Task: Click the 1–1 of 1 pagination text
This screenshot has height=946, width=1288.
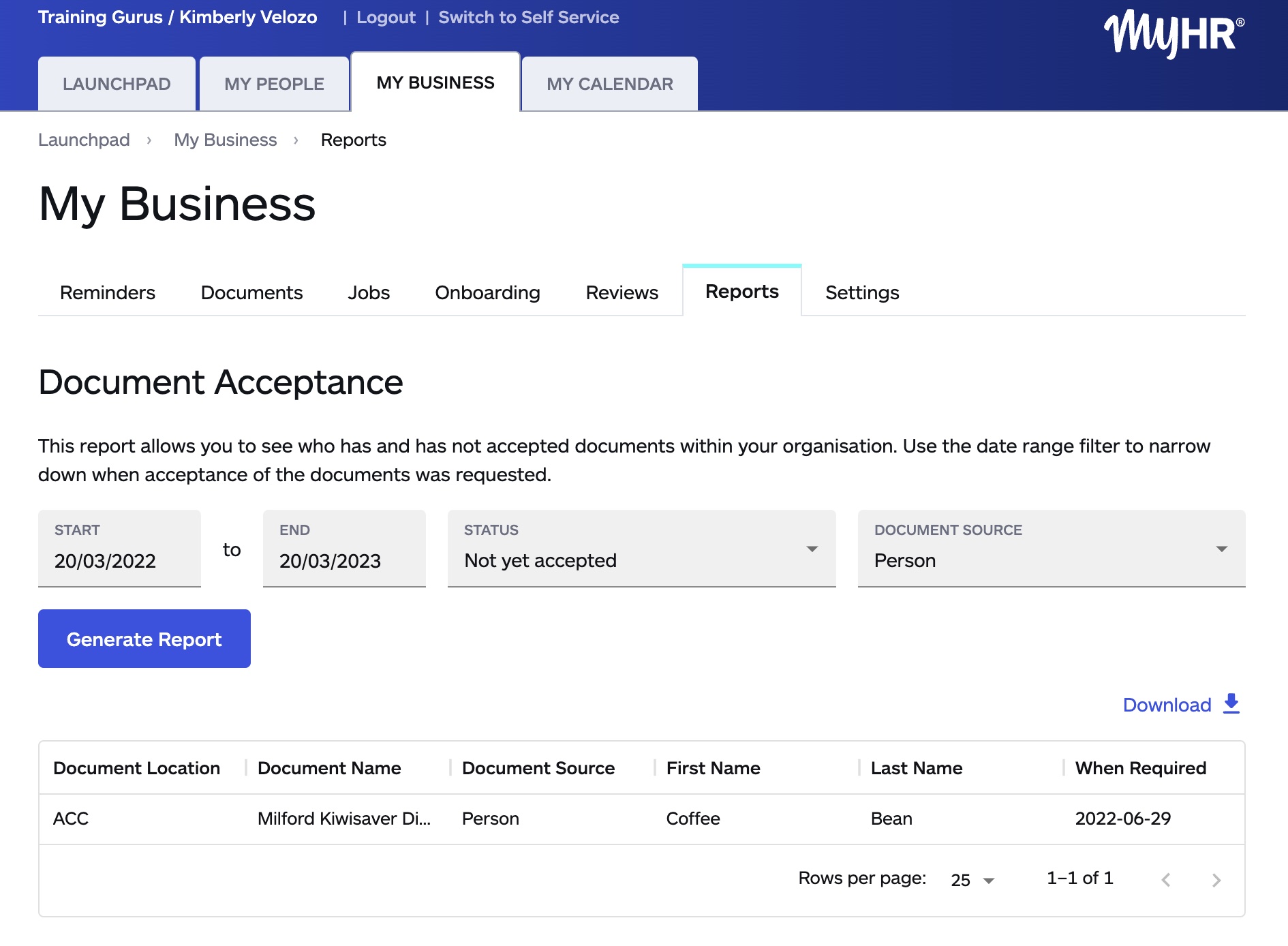Action: [x=1080, y=878]
